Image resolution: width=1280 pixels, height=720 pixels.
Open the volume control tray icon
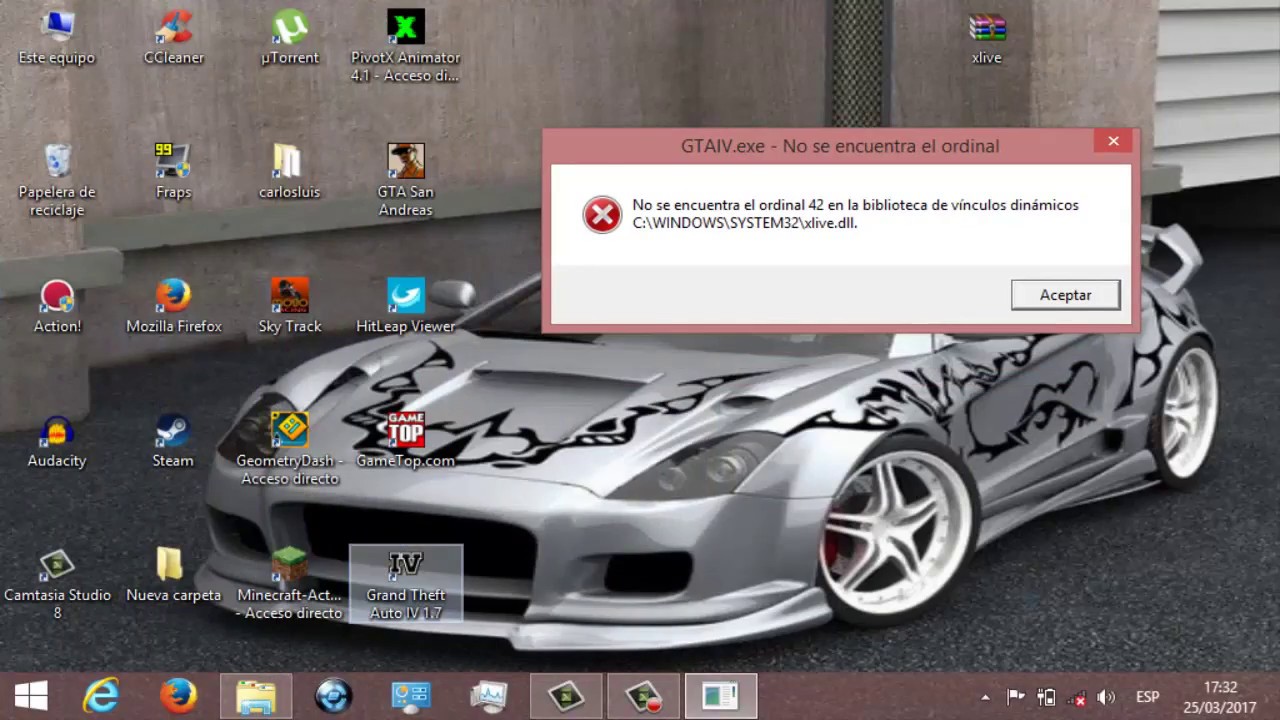[1106, 697]
